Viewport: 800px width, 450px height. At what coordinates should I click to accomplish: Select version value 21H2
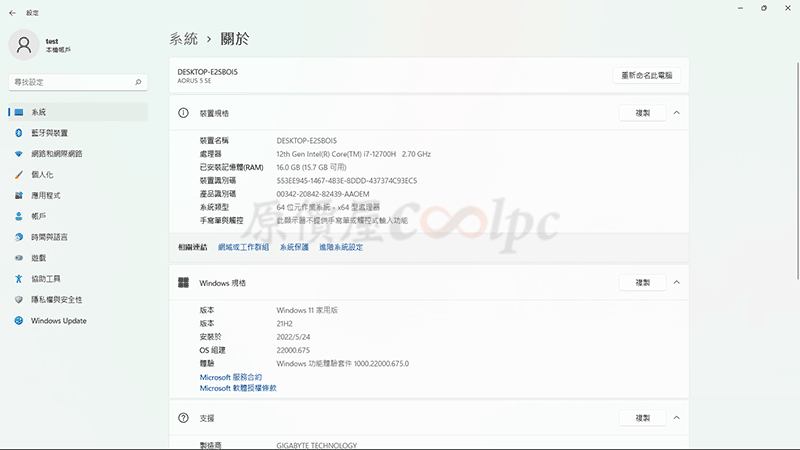pyautogui.click(x=284, y=323)
